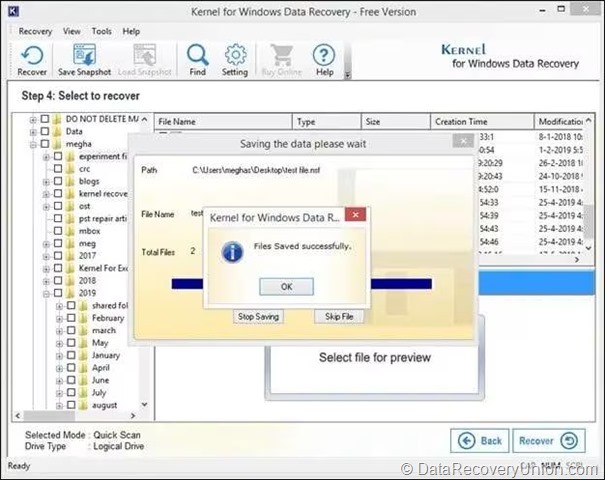Check the 2018 folder checkbox
Screen dimensions: 605x480
click(x=58, y=280)
